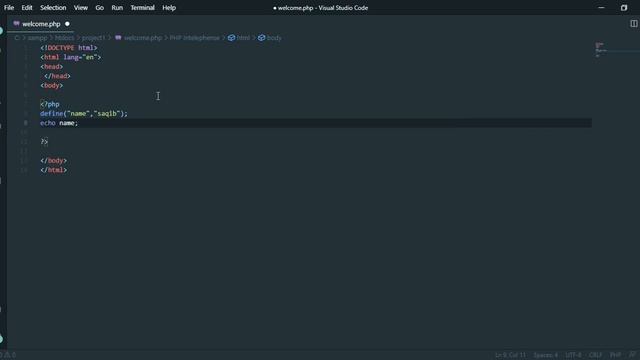Minimize the VS Code window
Viewport: 640px width, 360px height.
pyautogui.click(x=601, y=8)
